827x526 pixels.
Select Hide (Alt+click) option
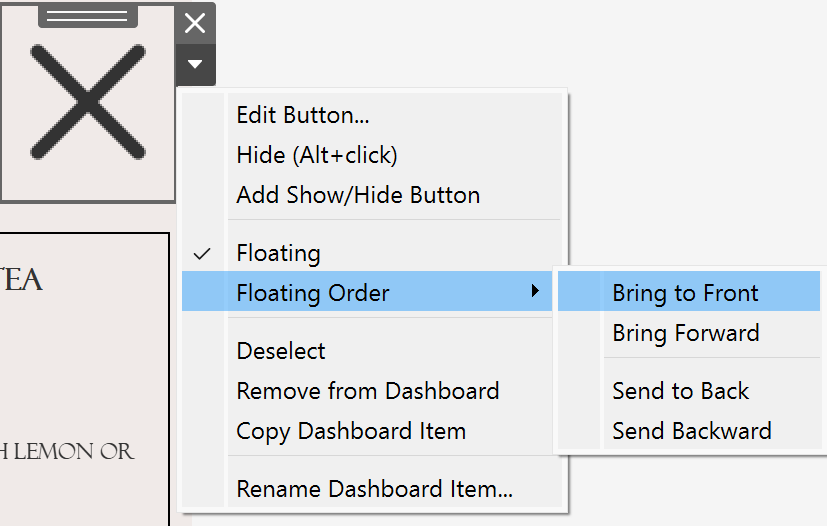[x=317, y=155]
